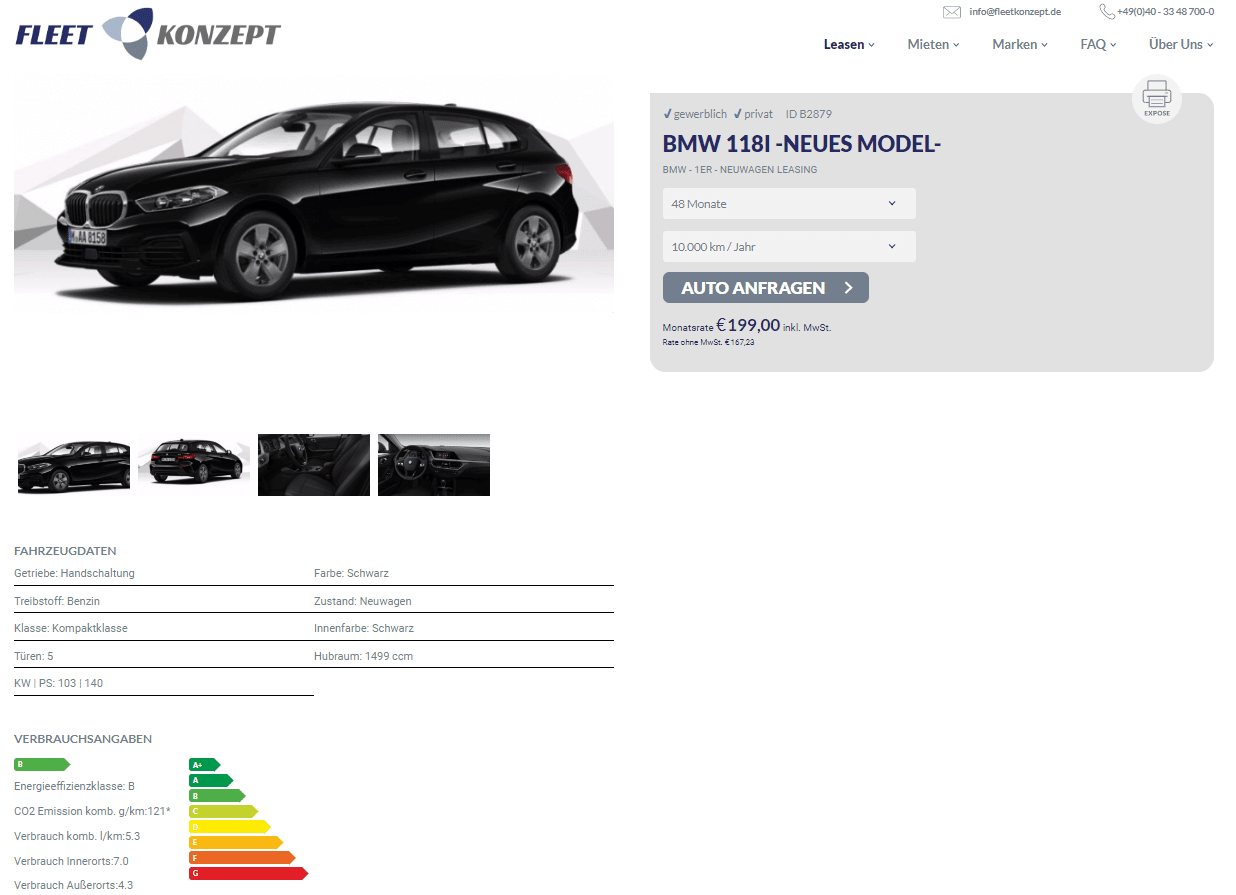Click 'Hubraum: 1499 ccm' row
Image resolution: width=1236 pixels, height=895 pixels.
(464, 656)
